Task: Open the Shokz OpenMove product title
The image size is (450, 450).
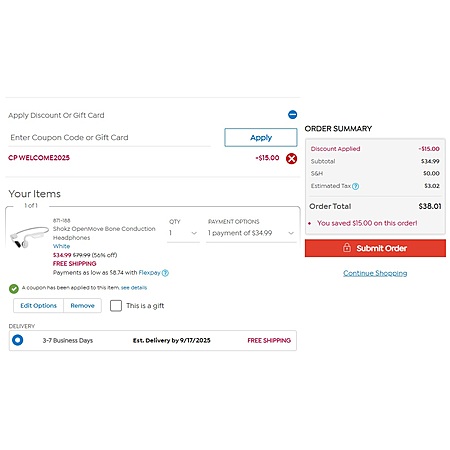Action: point(104,233)
